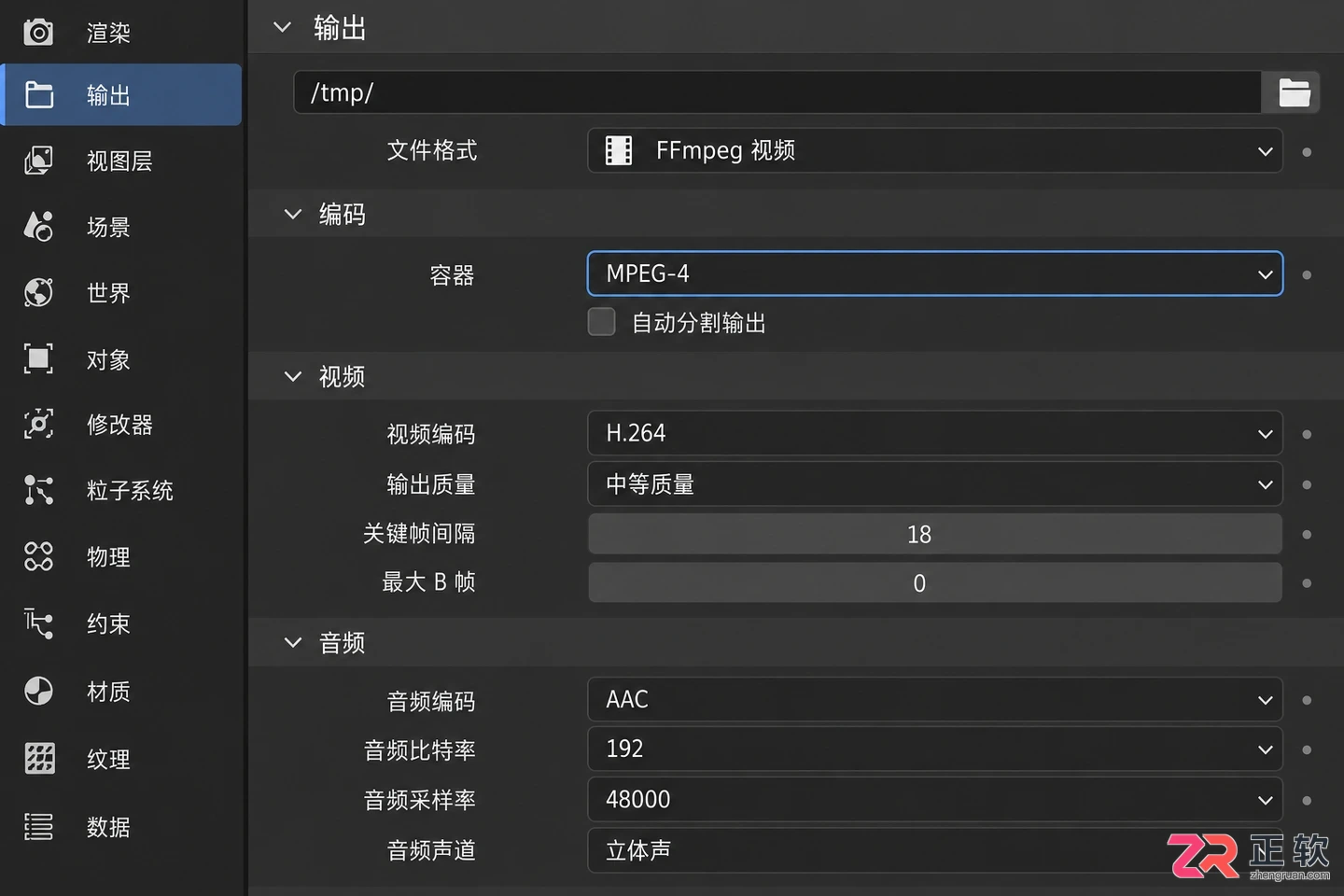Switch to the 世界 tab label
The height and width of the screenshot is (896, 1344).
108,293
